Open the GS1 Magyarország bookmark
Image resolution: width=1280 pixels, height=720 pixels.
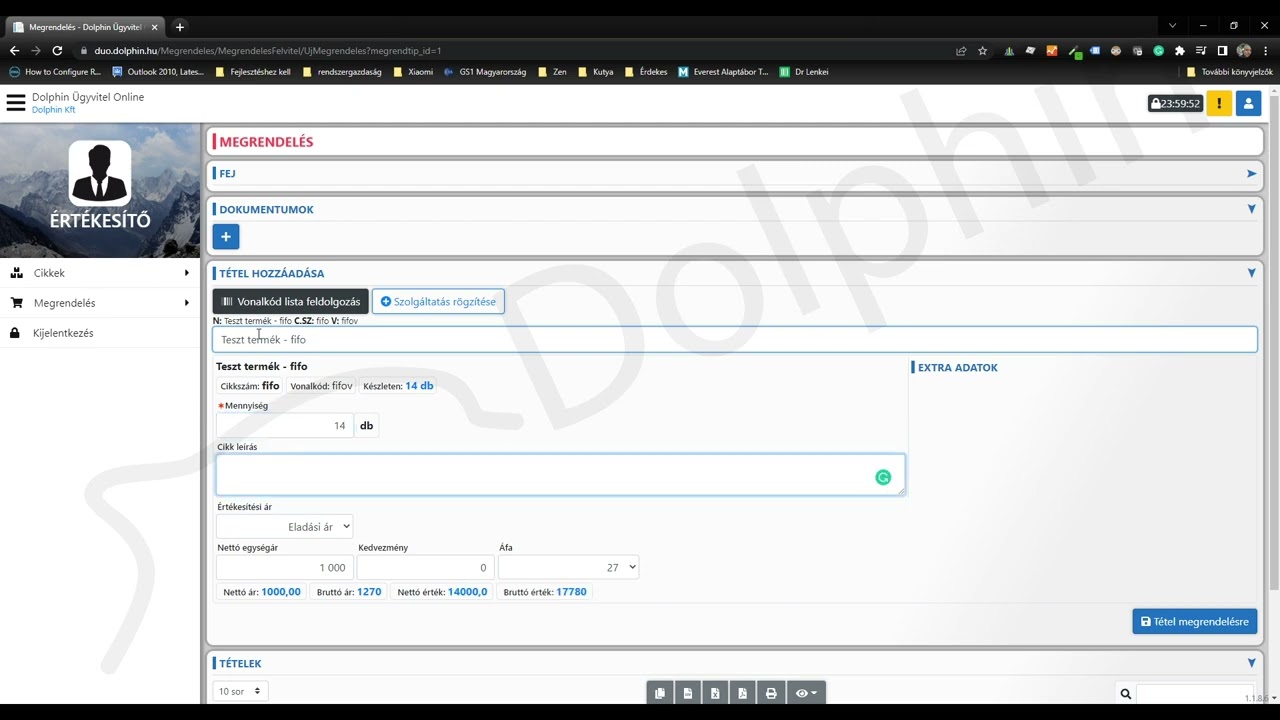(485, 72)
